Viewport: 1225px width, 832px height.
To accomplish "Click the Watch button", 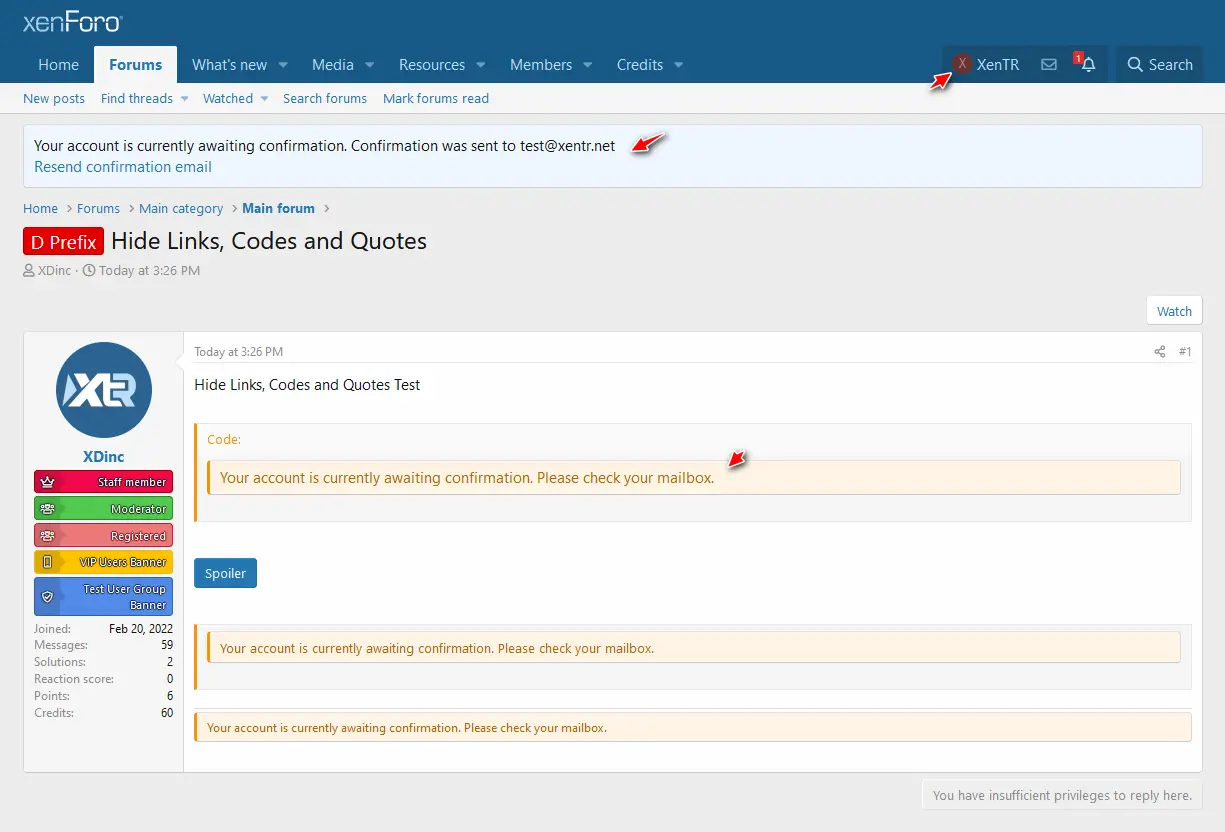I will [1174, 311].
